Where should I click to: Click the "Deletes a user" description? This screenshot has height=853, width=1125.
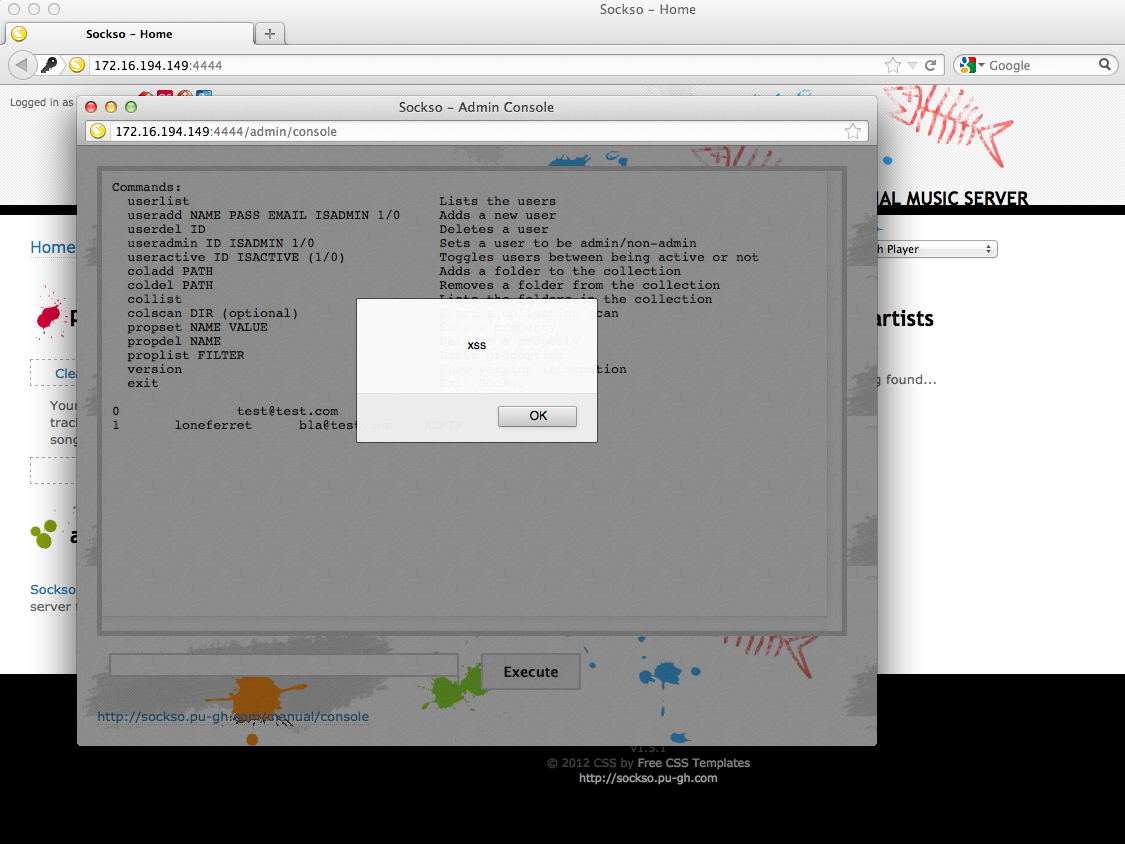[494, 230]
